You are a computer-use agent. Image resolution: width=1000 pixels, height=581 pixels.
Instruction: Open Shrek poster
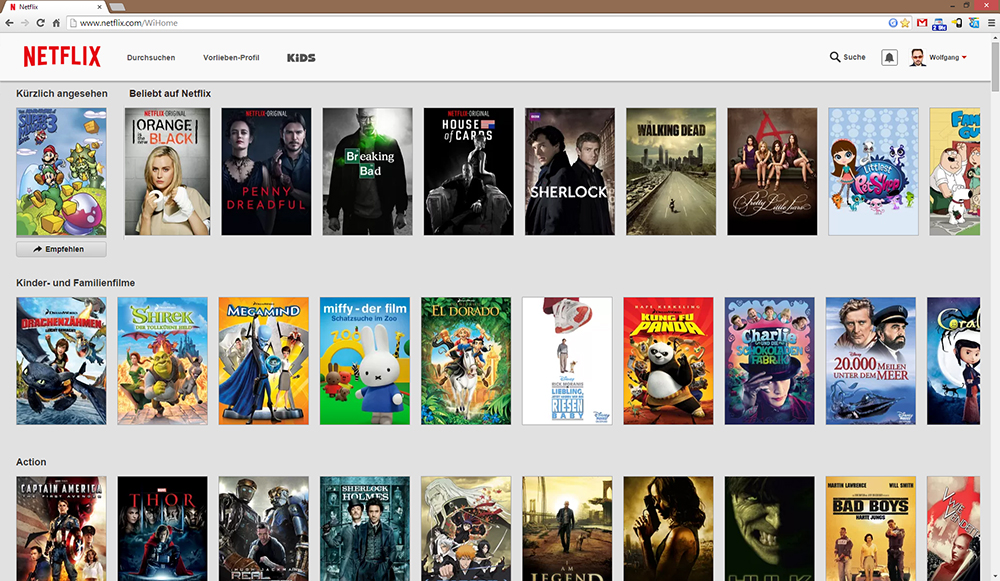[162, 361]
